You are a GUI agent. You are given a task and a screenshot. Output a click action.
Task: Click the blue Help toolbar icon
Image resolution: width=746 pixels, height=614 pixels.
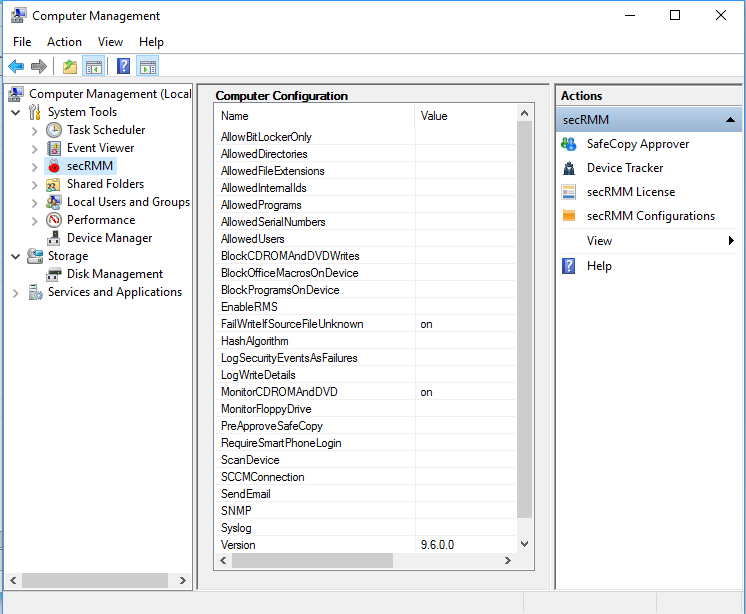(123, 66)
